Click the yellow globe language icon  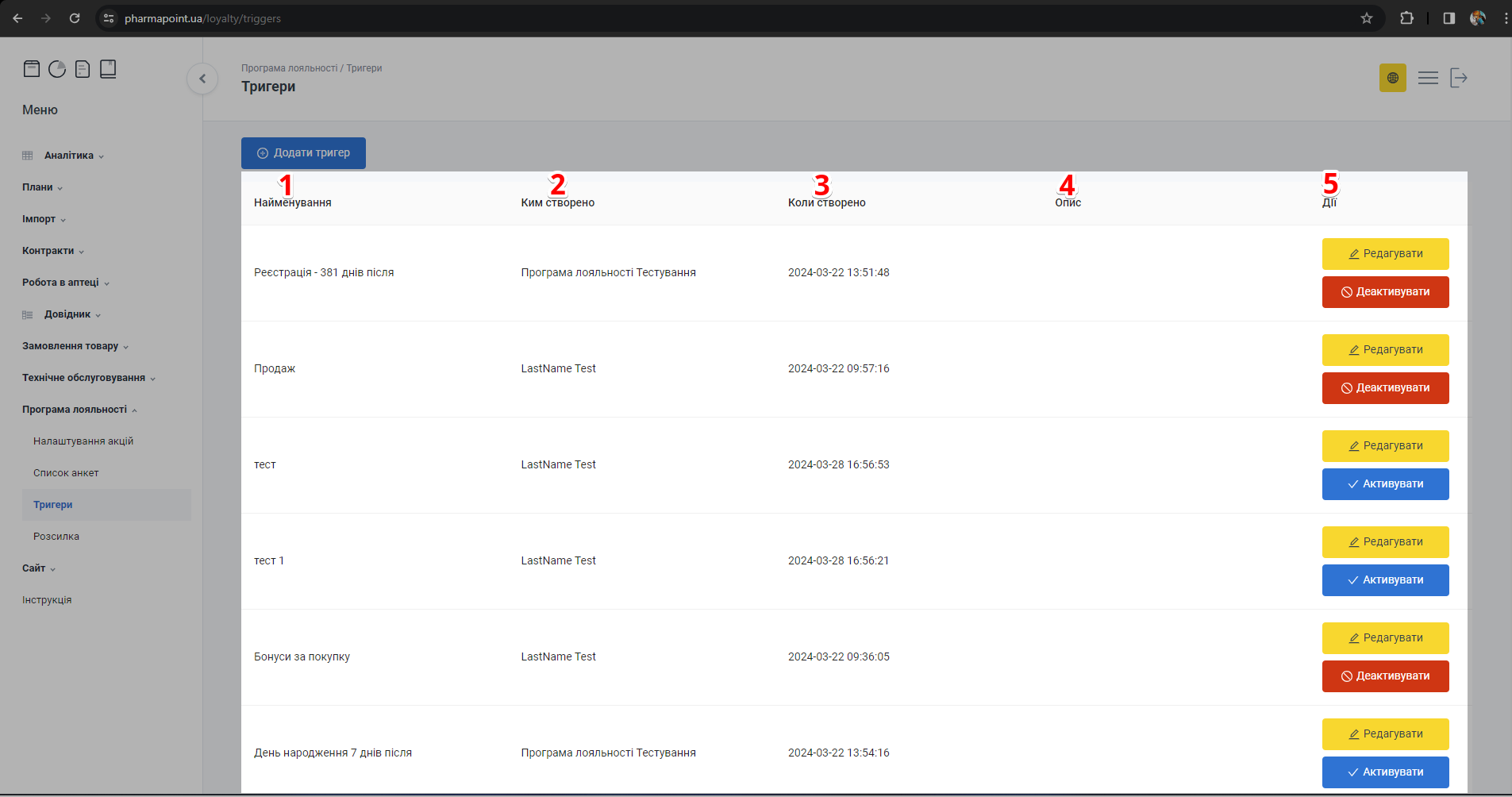tap(1392, 78)
